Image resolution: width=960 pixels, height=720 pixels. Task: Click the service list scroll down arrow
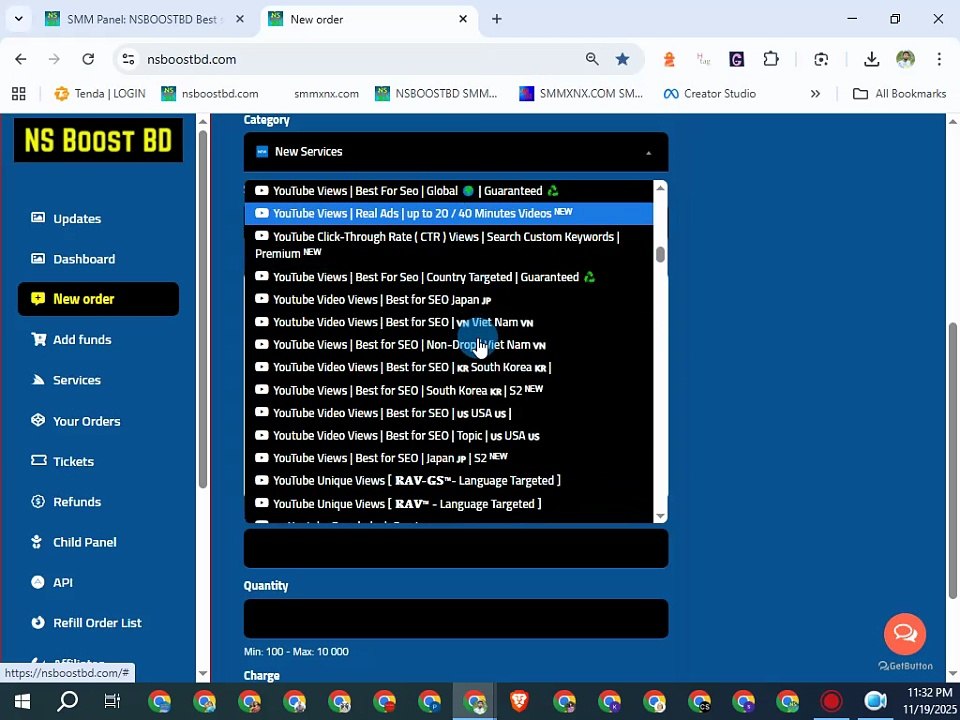click(x=660, y=516)
